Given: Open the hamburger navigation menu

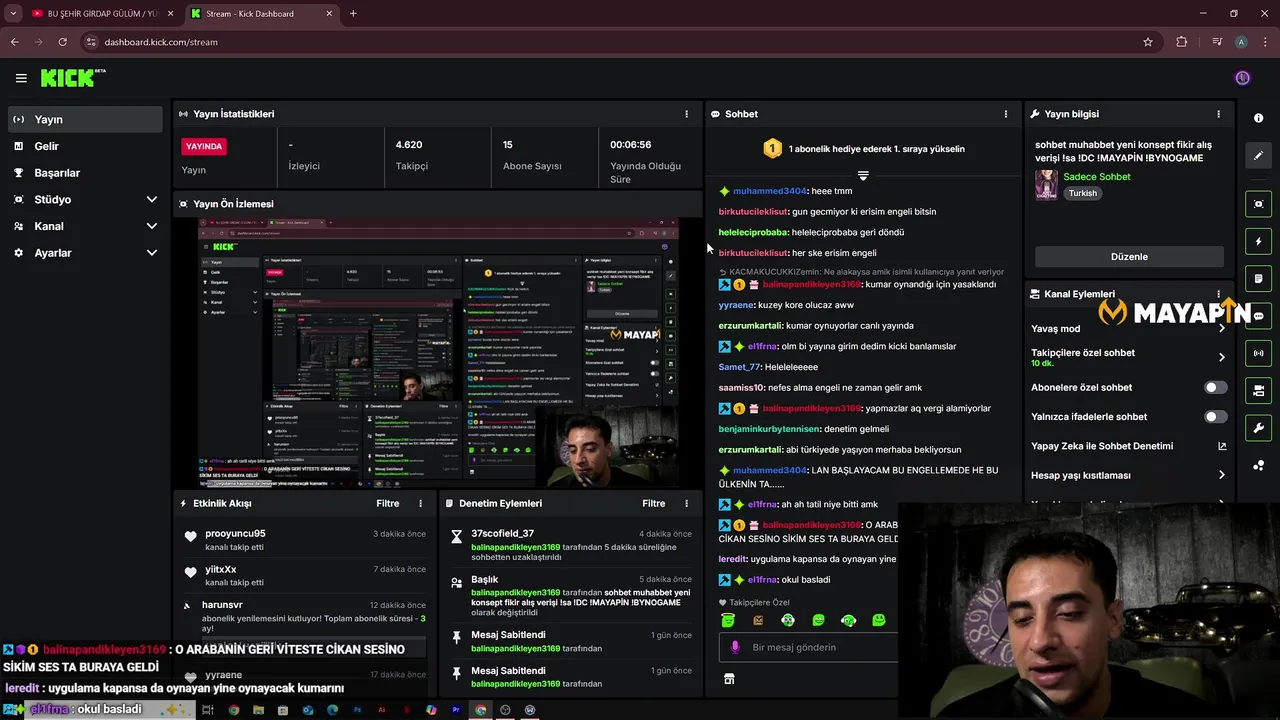Looking at the screenshot, I should tap(21, 78).
